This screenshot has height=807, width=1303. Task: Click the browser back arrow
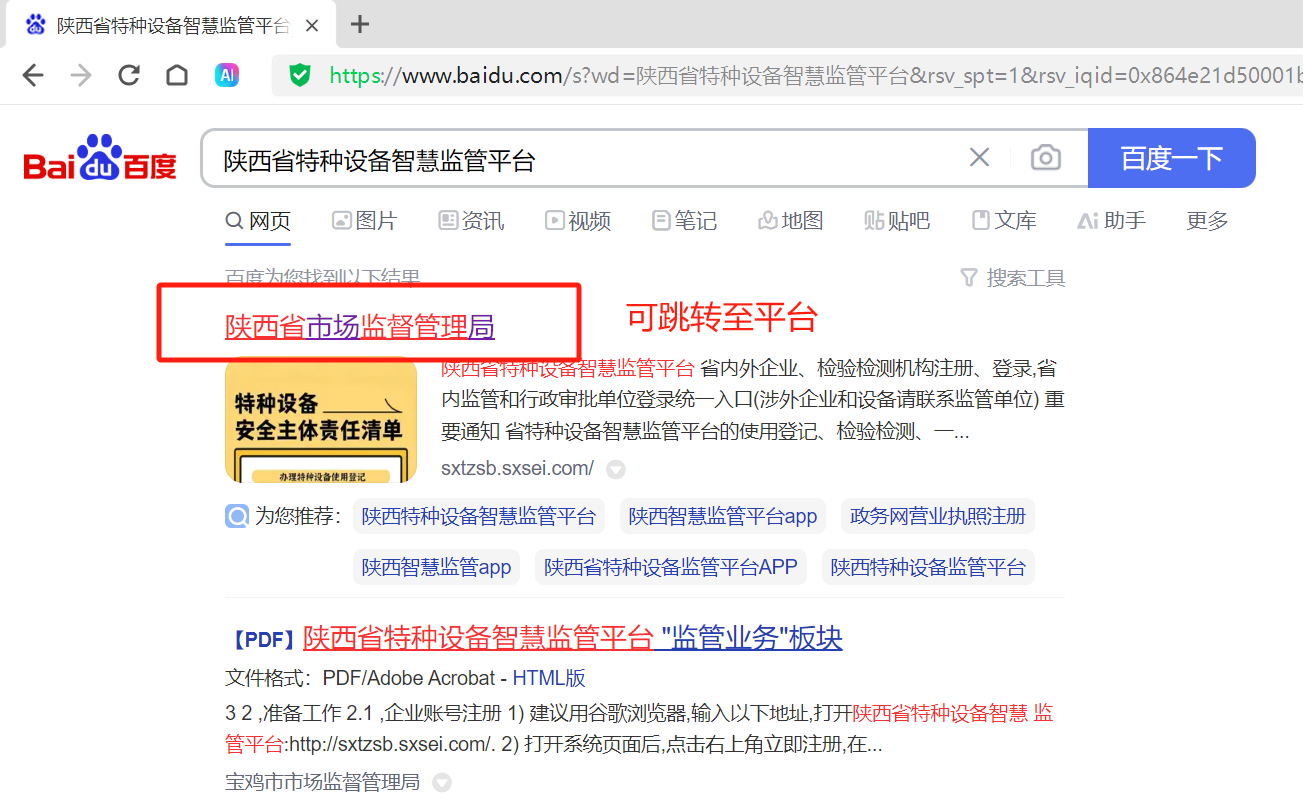(x=33, y=75)
